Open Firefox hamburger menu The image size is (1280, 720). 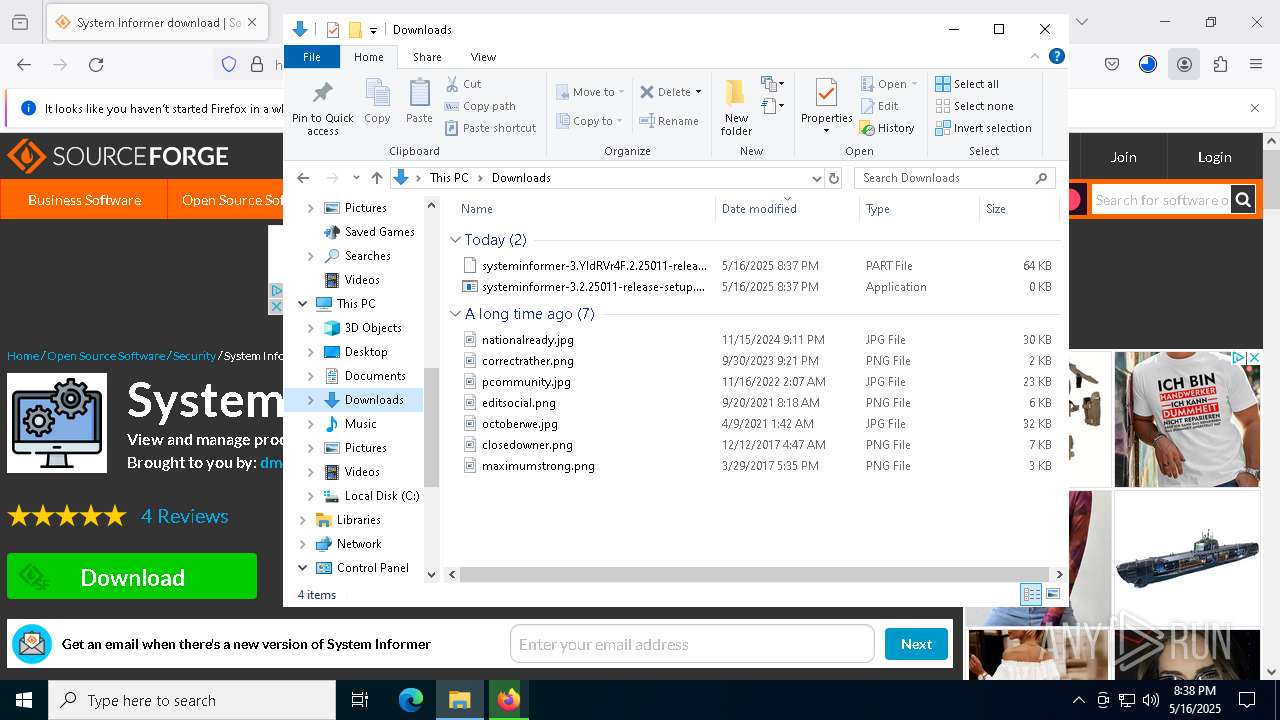pyautogui.click(x=1256, y=64)
